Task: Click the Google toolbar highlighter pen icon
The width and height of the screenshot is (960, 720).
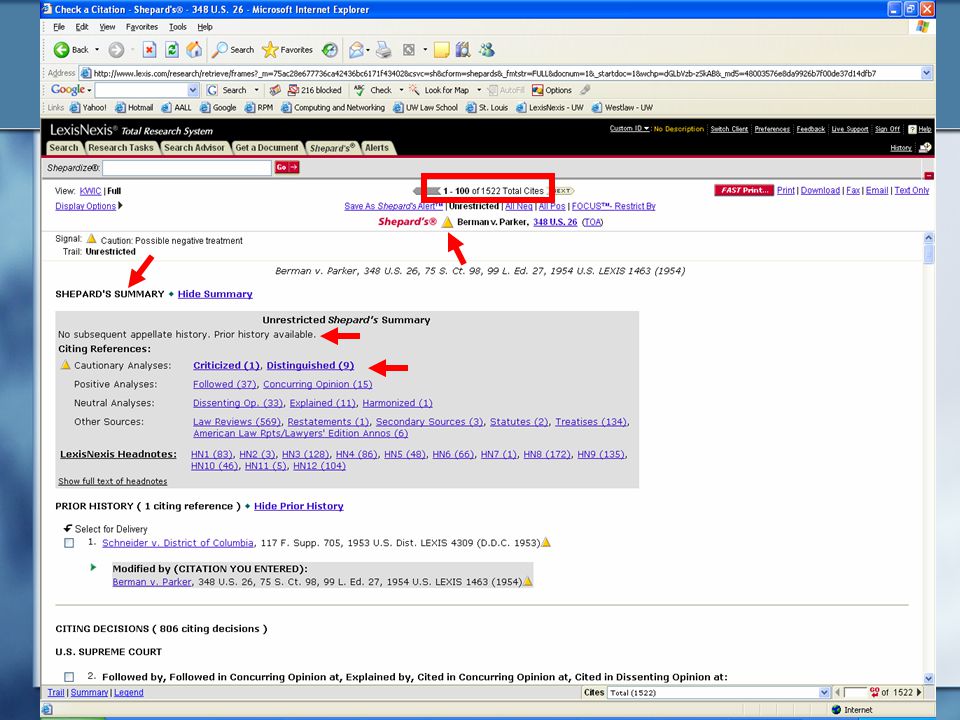Action: point(585,90)
